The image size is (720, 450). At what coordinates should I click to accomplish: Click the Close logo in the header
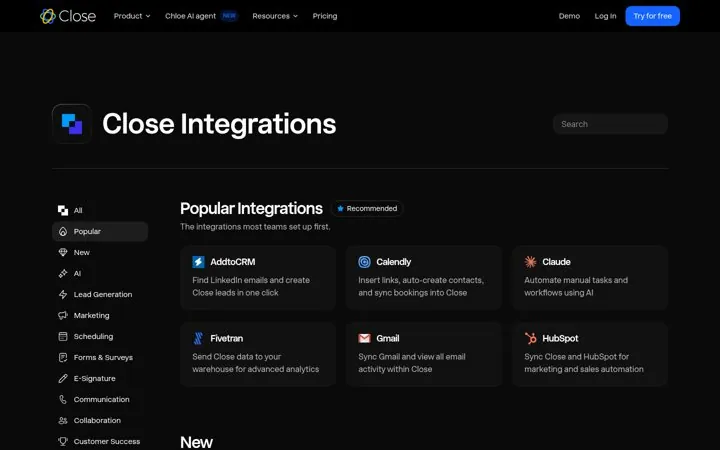pyautogui.click(x=68, y=16)
